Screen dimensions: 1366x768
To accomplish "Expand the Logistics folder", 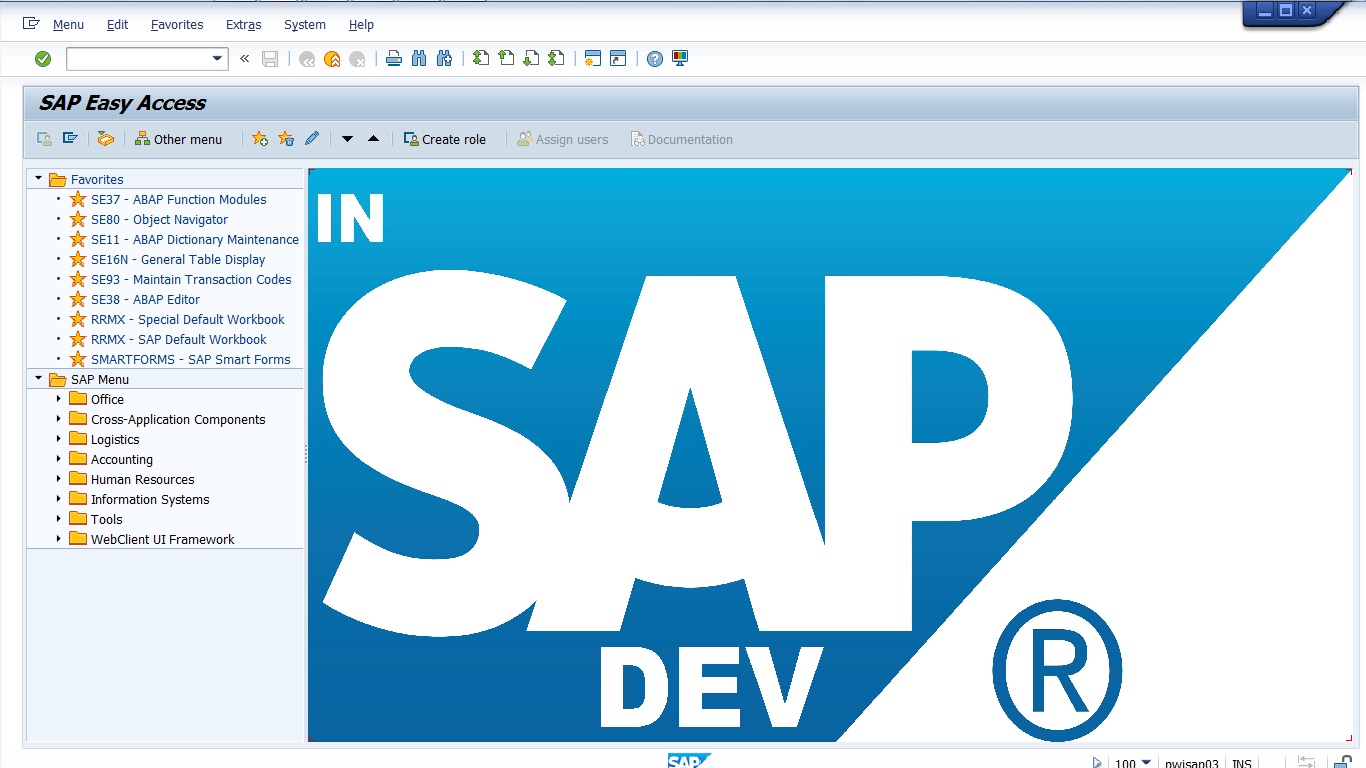I will pyautogui.click(x=59, y=439).
